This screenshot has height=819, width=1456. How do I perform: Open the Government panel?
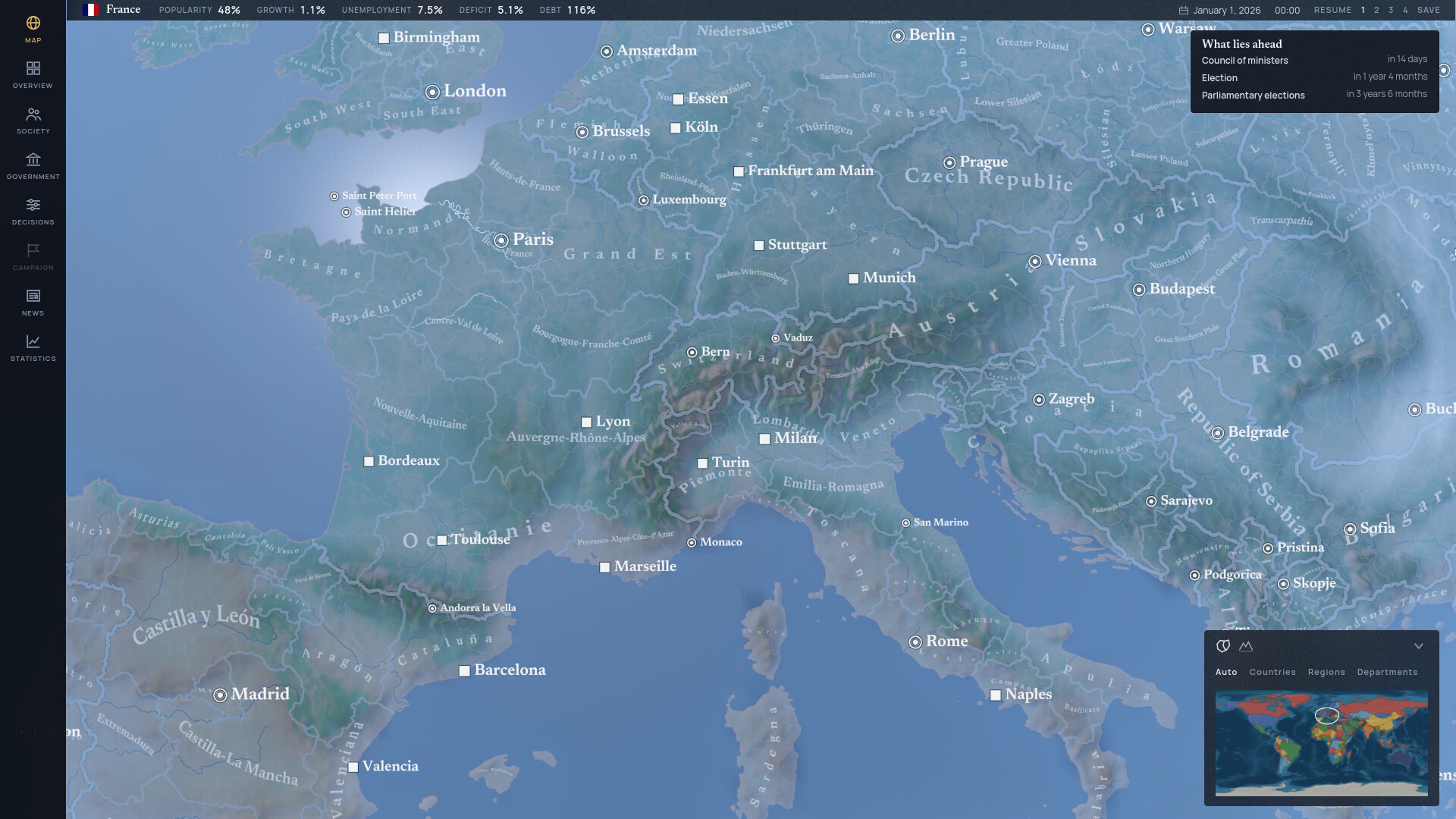(33, 166)
